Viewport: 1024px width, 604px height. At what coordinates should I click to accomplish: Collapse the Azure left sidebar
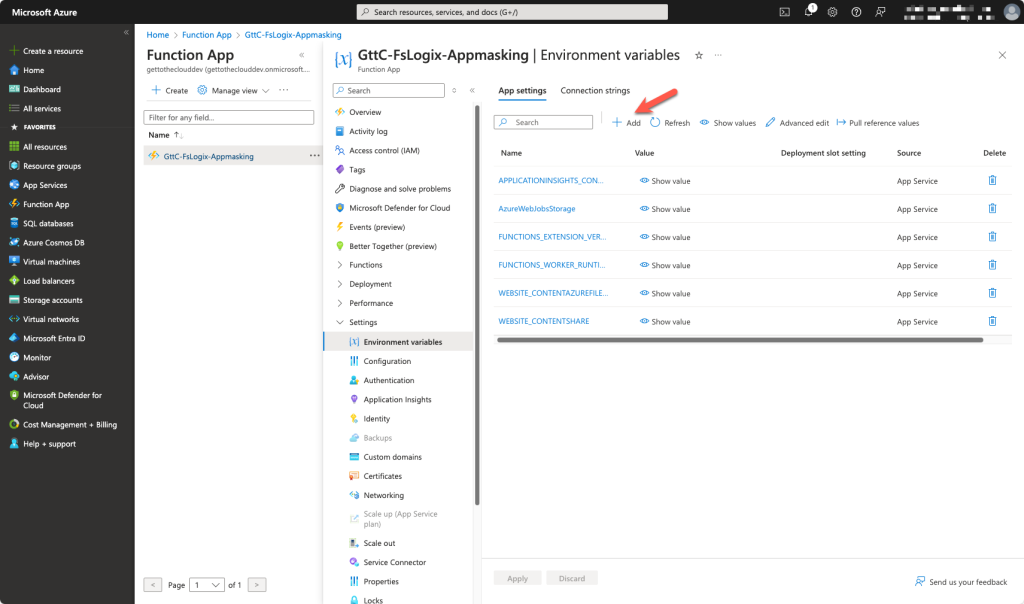point(126,32)
